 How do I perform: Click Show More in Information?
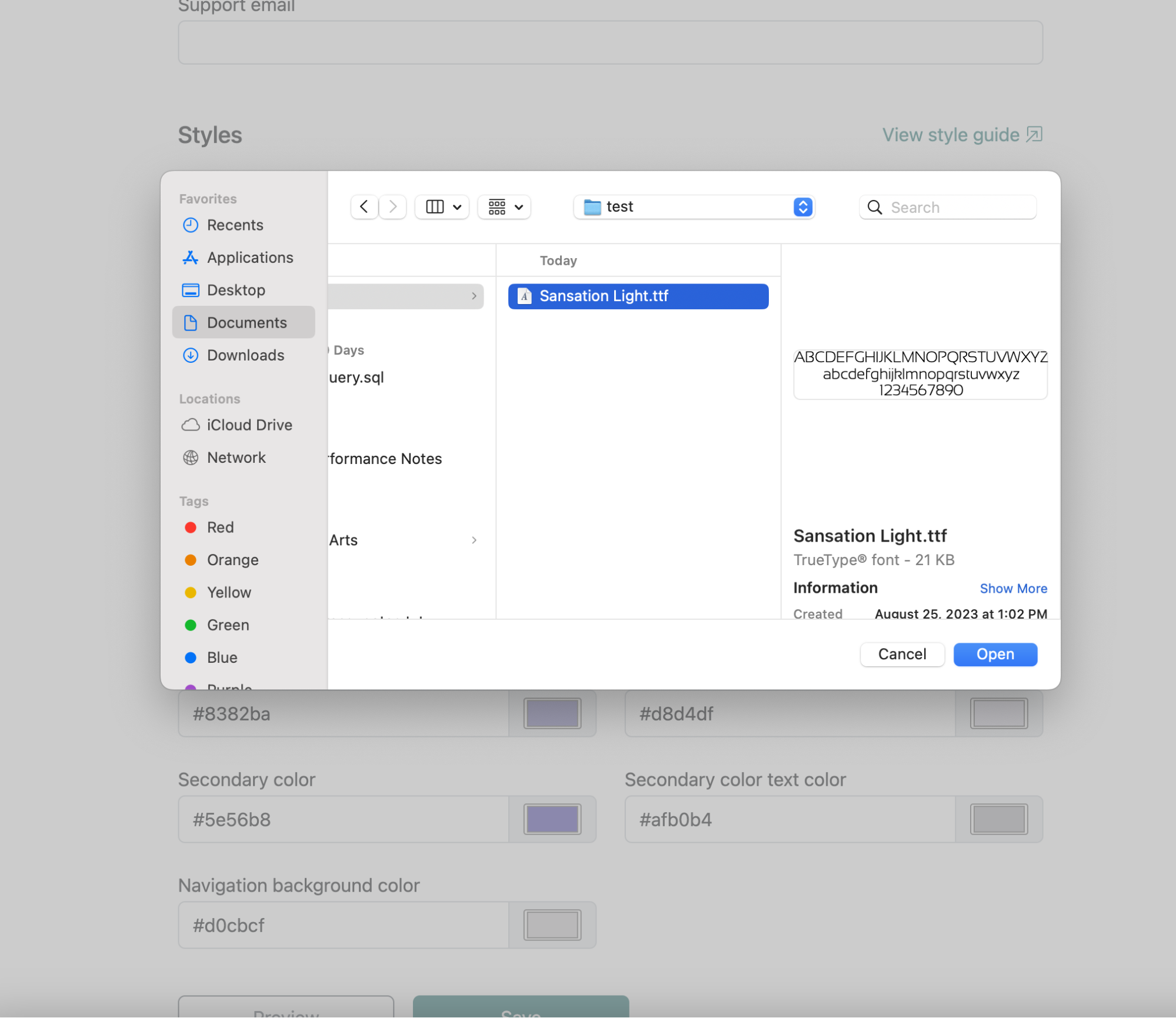point(1013,589)
